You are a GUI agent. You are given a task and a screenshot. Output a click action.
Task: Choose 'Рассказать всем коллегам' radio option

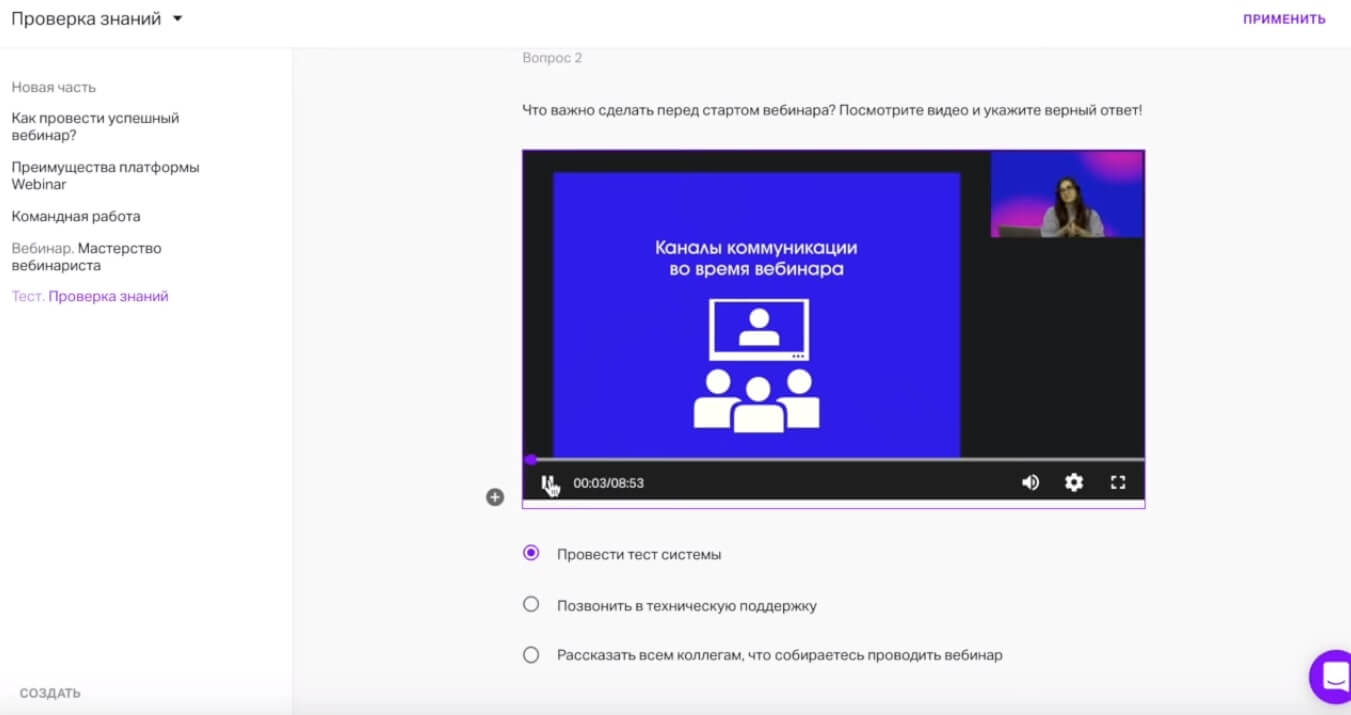tap(531, 655)
